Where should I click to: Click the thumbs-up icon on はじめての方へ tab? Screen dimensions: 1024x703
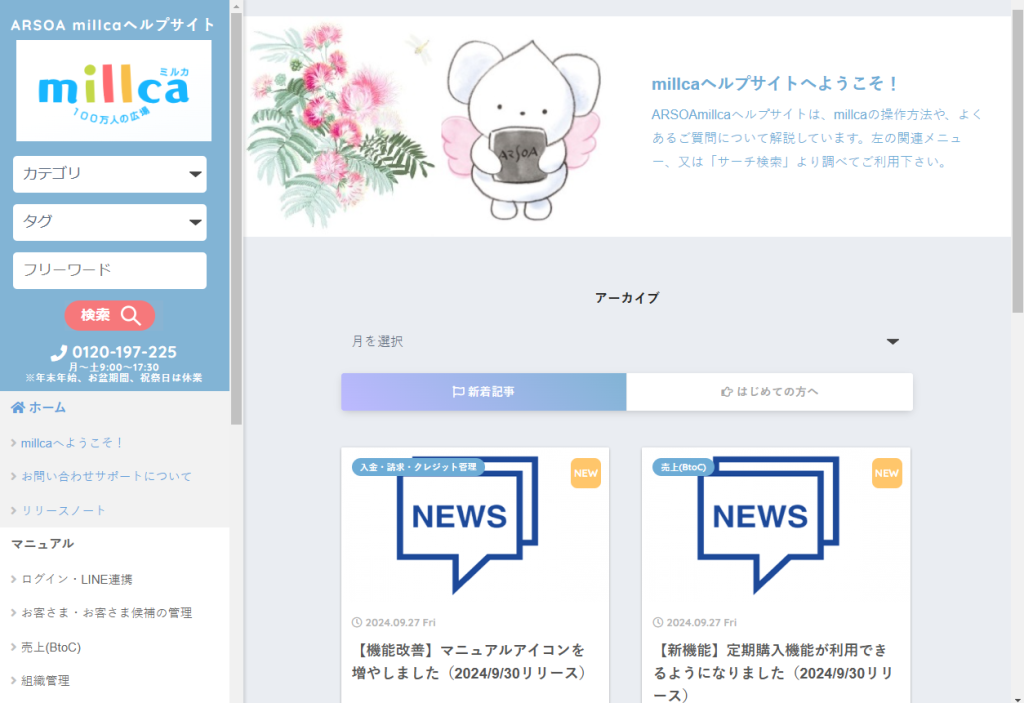pyautogui.click(x=726, y=392)
